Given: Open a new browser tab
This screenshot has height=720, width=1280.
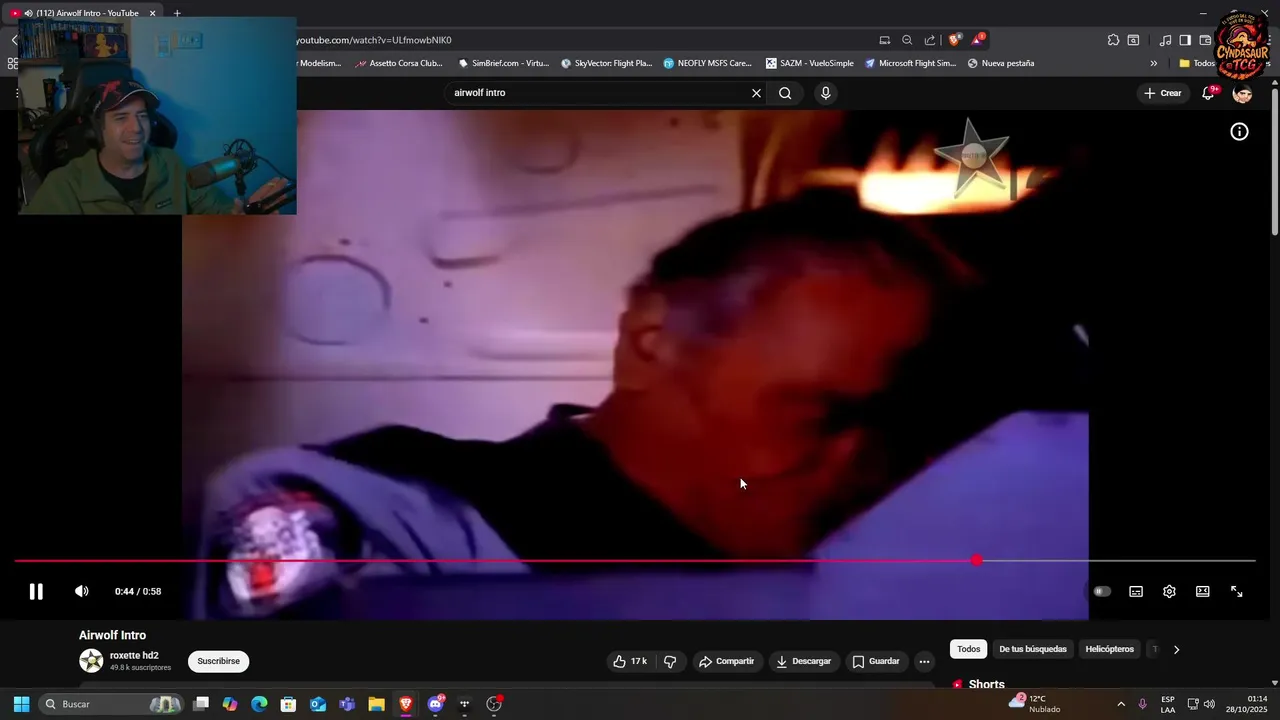Looking at the screenshot, I should [177, 13].
